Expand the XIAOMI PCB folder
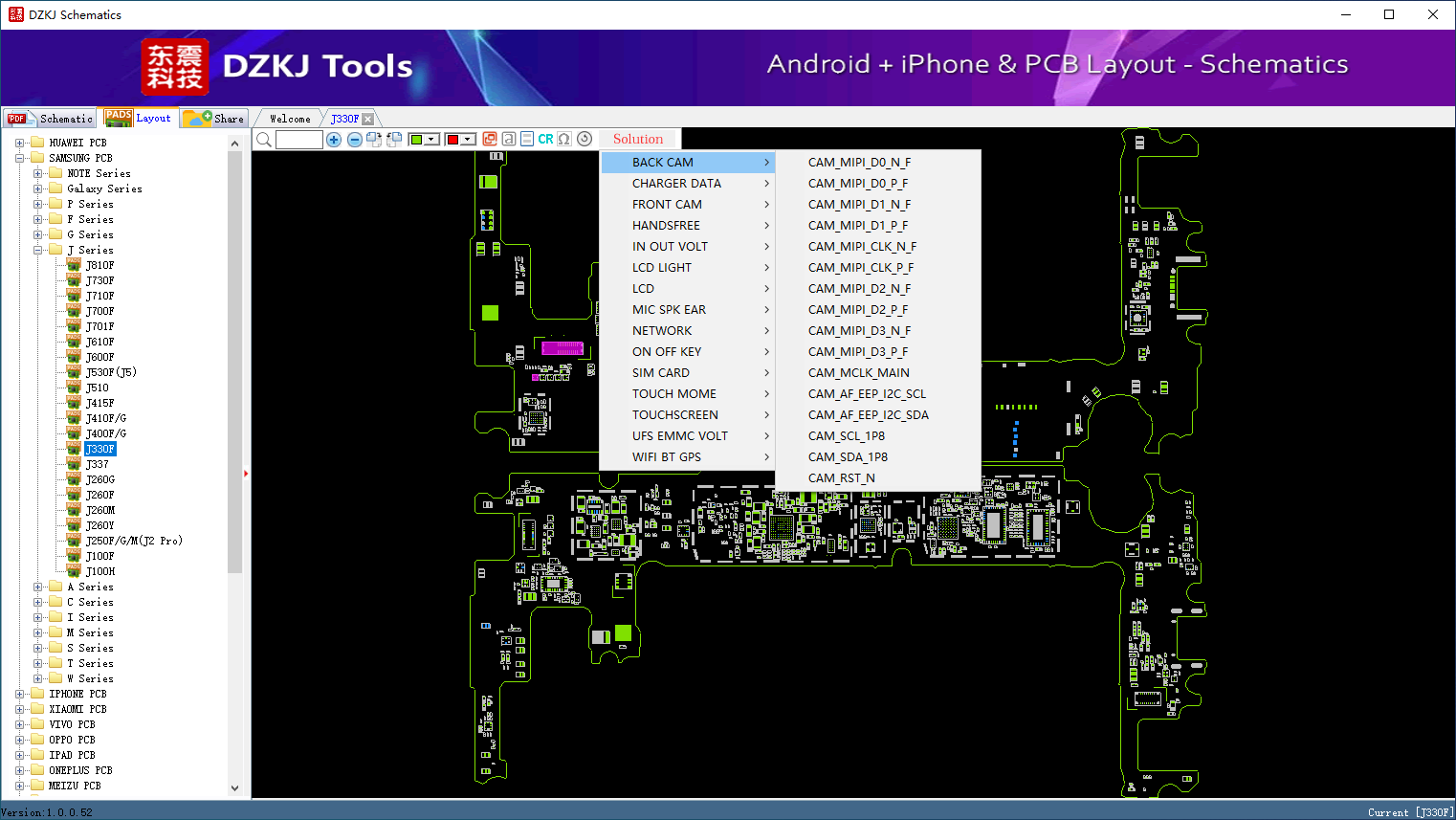 pyautogui.click(x=20, y=709)
